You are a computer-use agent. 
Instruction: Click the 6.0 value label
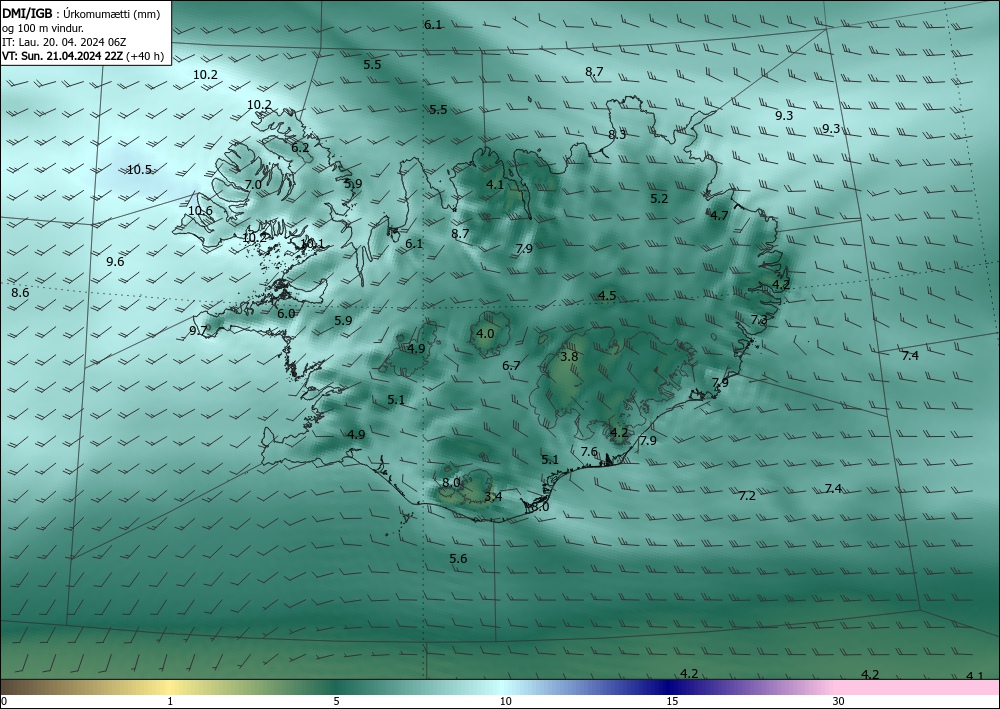[286, 313]
